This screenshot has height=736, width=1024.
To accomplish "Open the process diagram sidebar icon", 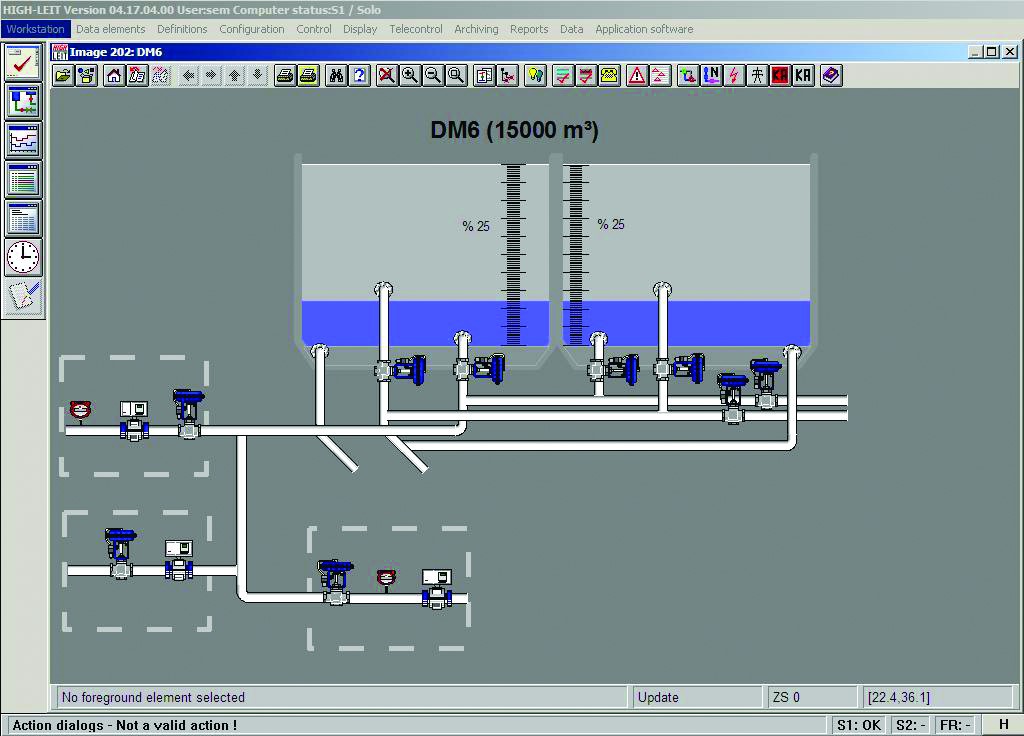I will (x=23, y=101).
